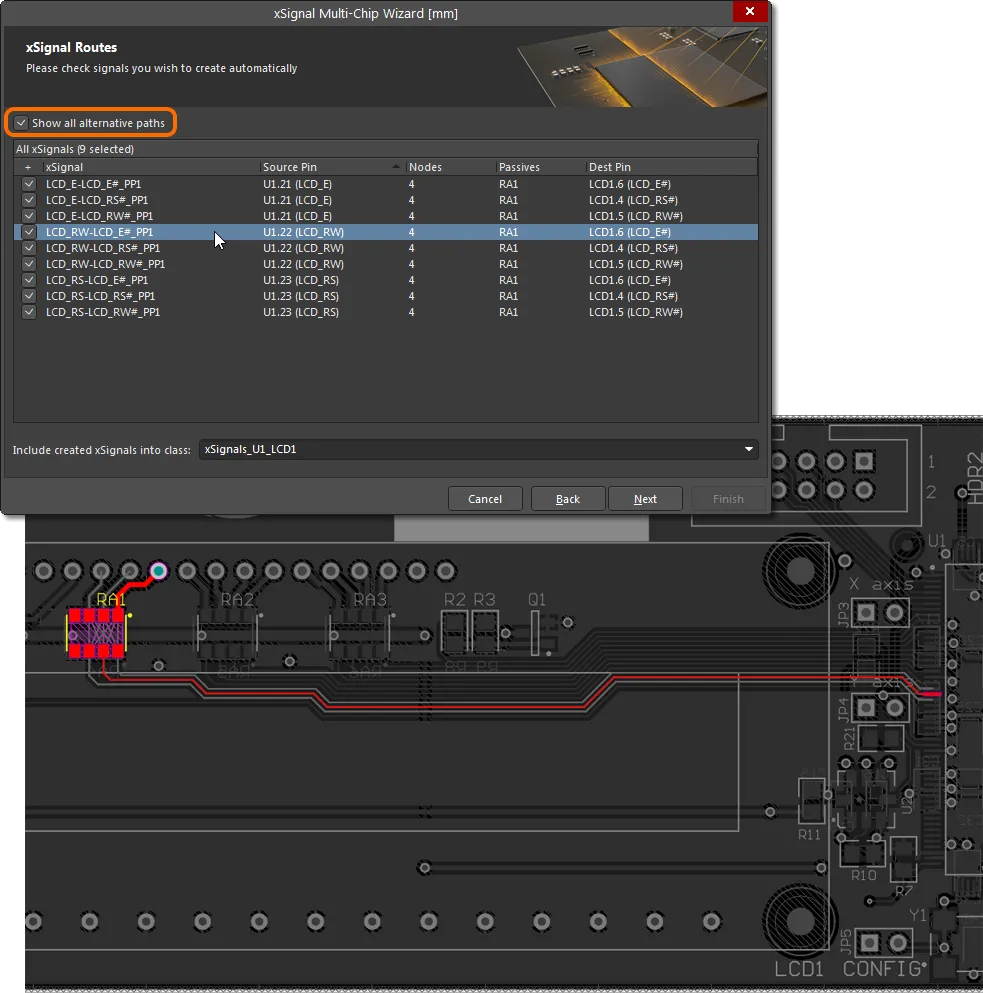Viewport: 983px width, 993px height.
Task: Uncheck LCD_RW-LCD_E#_PP1 row checkbox
Action: (x=29, y=232)
